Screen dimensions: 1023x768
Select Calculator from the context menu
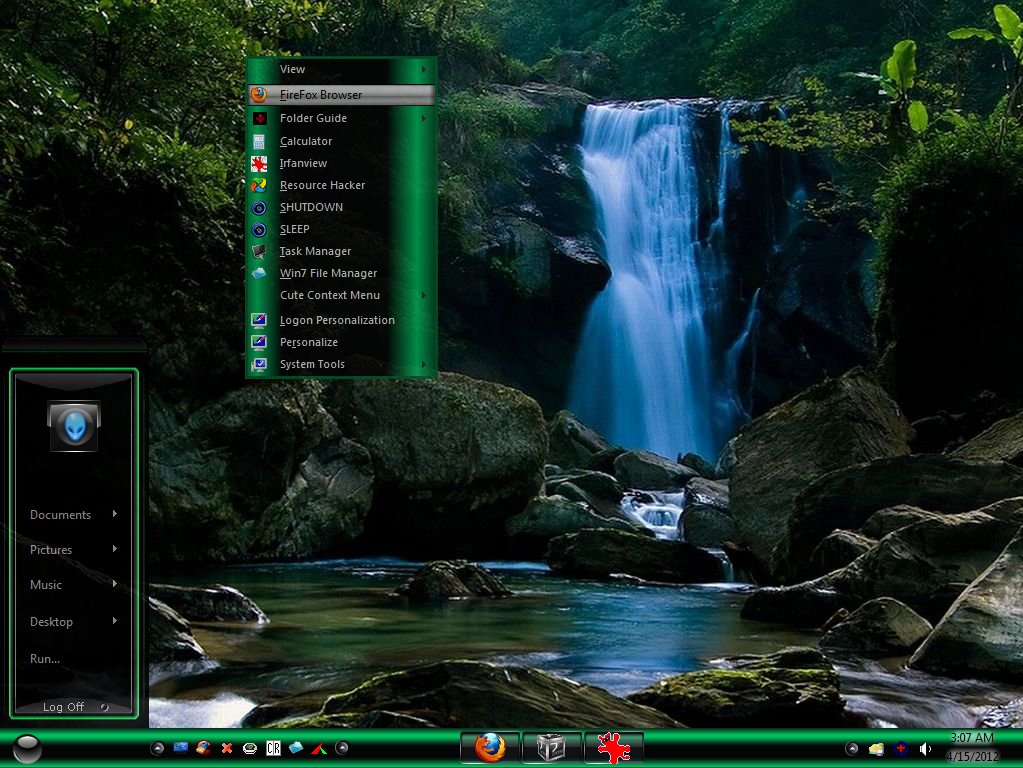(x=341, y=141)
